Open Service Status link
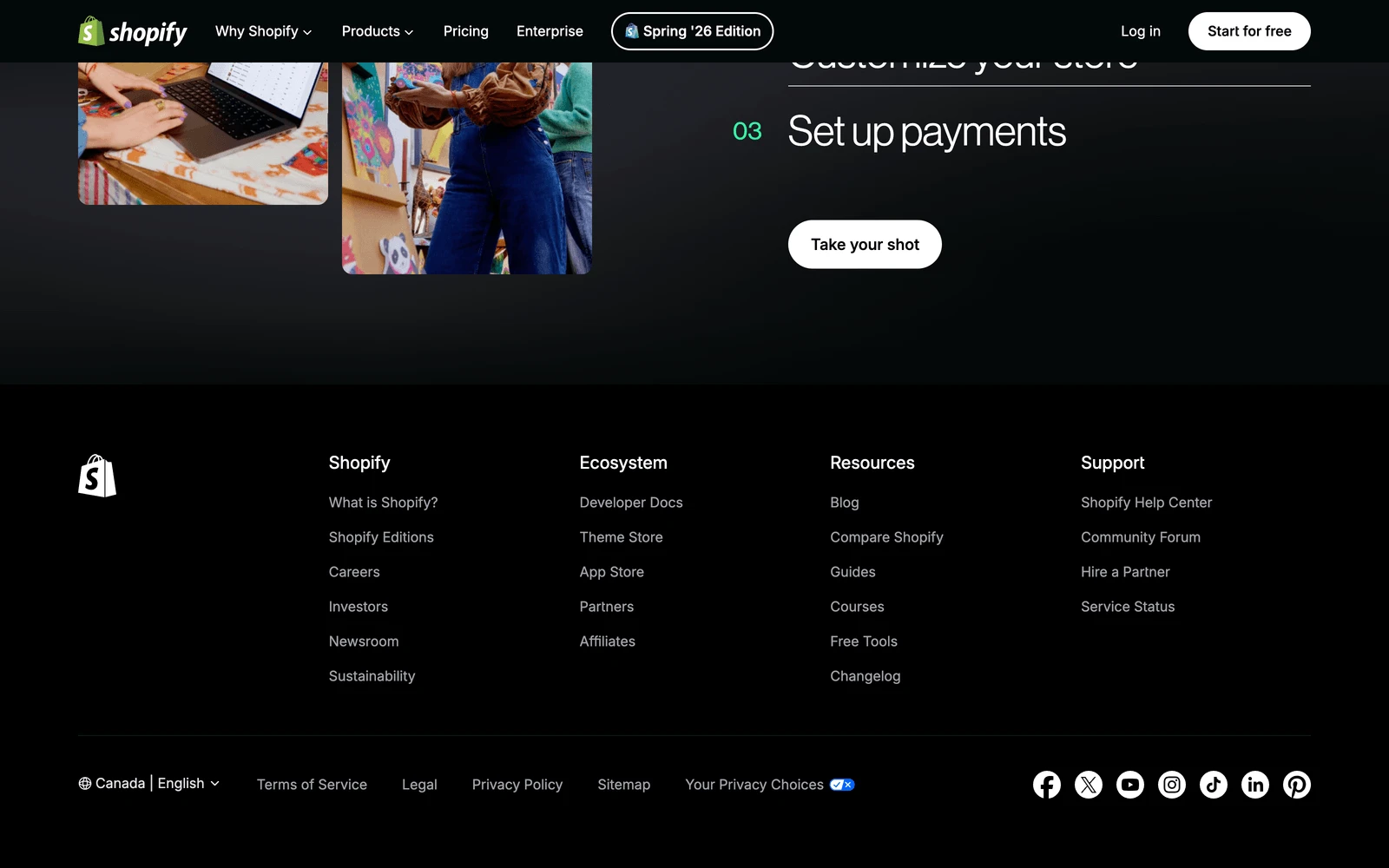1389x868 pixels. [1128, 607]
